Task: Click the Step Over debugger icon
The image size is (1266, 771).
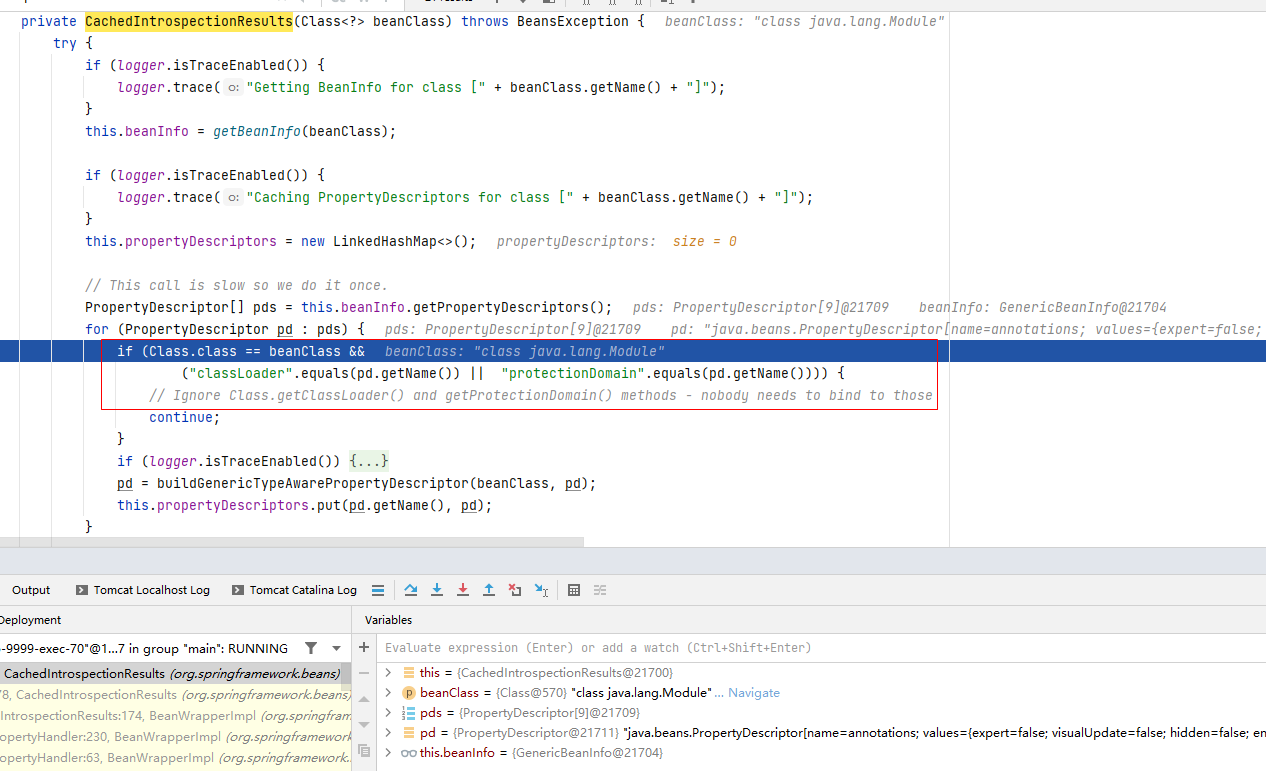Action: point(411,590)
